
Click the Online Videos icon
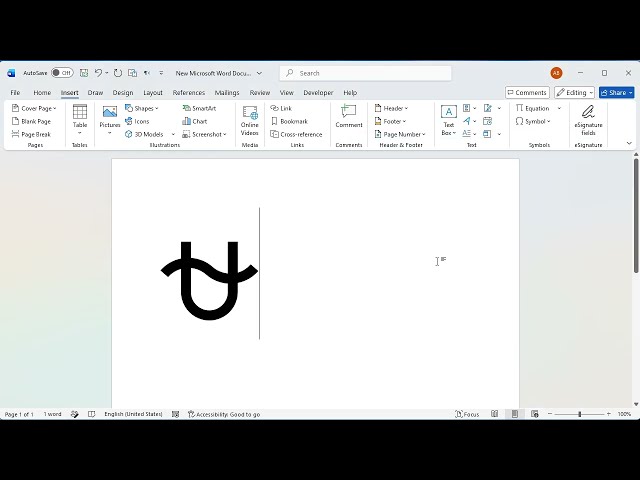250,113
